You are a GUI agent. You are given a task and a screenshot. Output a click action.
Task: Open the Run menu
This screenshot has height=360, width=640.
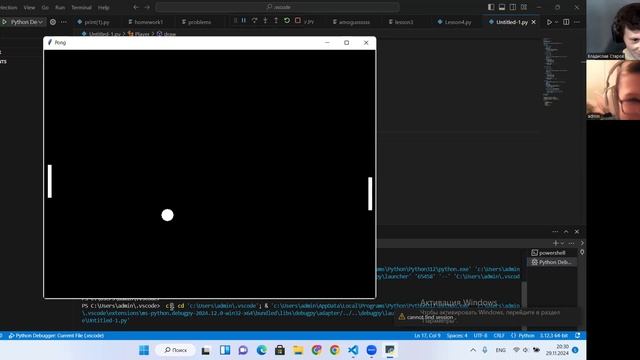[x=60, y=7]
